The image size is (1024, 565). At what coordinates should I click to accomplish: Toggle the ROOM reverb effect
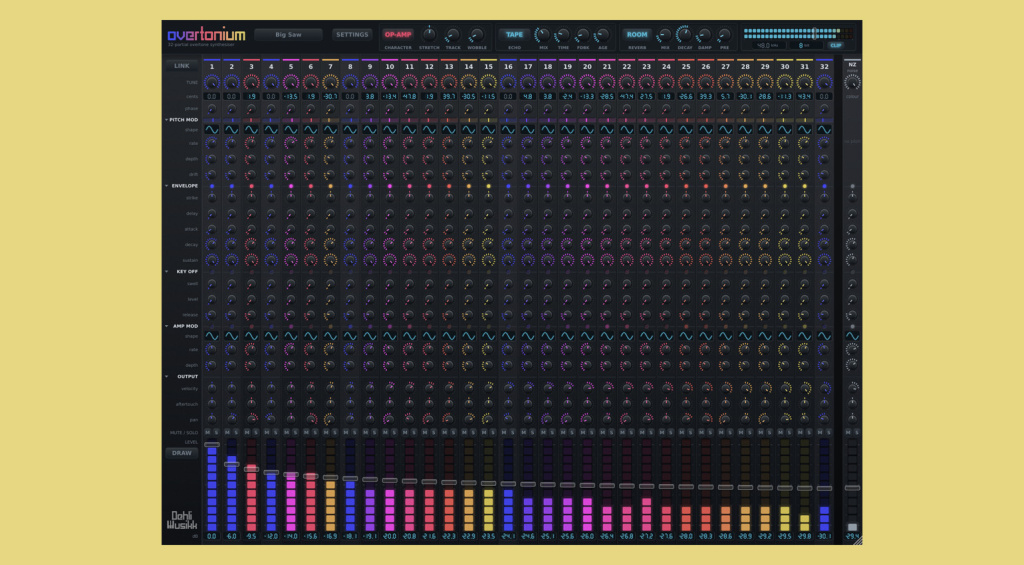tap(637, 35)
